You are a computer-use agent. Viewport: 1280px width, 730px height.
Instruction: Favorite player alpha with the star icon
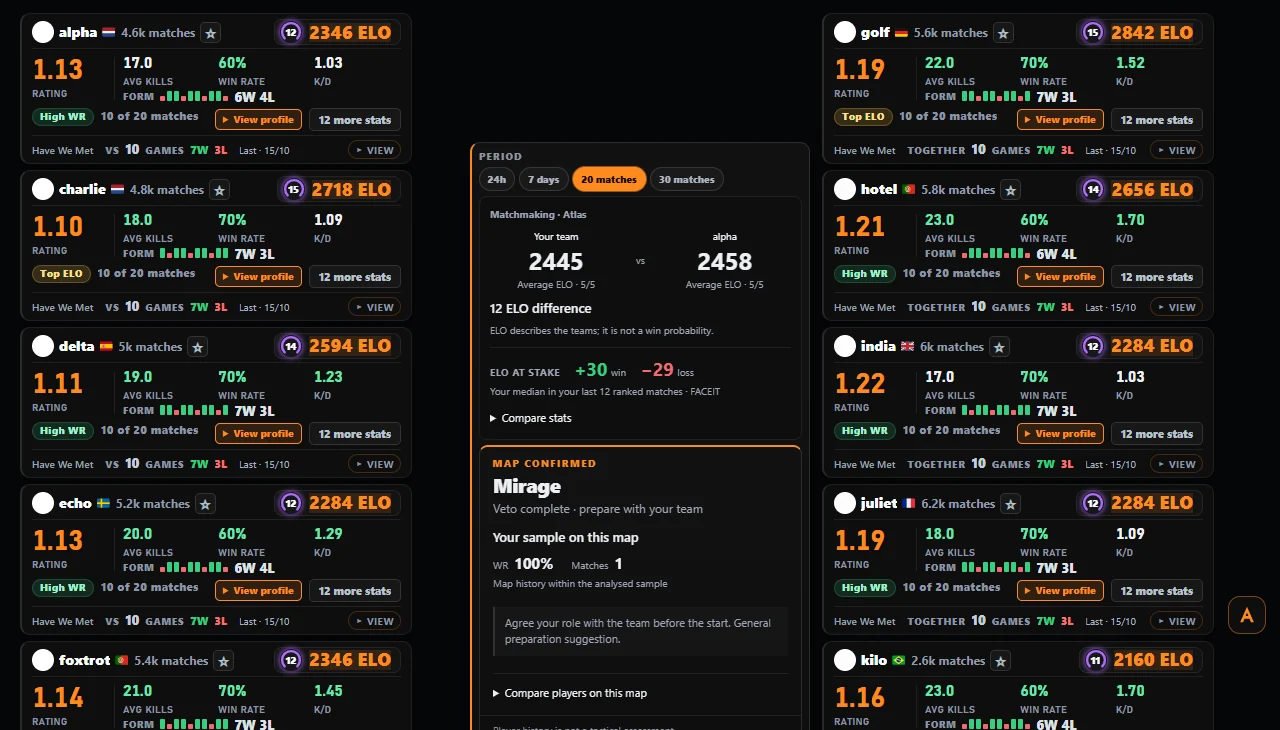click(x=211, y=33)
